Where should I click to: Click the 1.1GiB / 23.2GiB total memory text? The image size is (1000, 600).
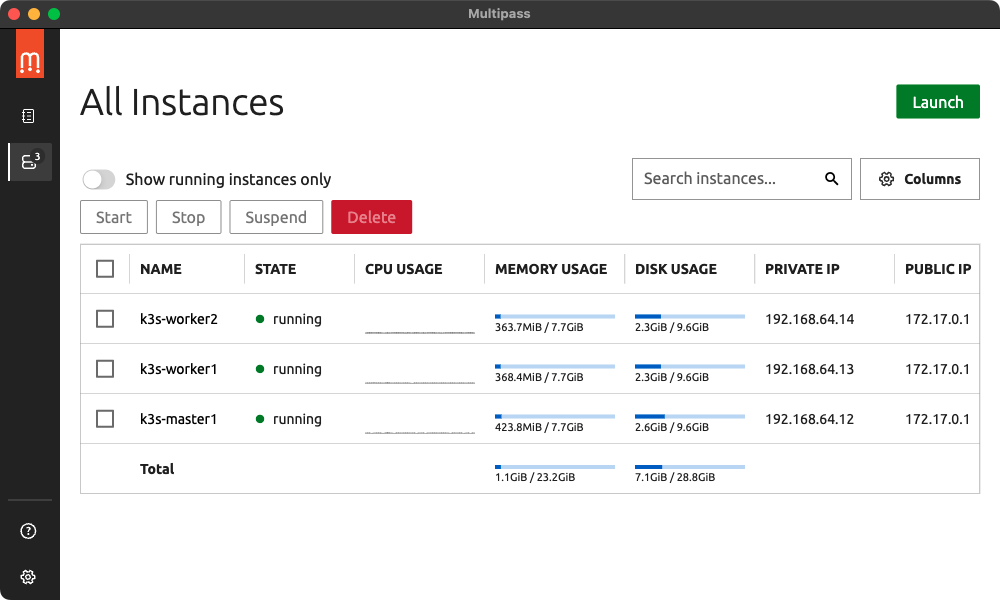coord(535,477)
